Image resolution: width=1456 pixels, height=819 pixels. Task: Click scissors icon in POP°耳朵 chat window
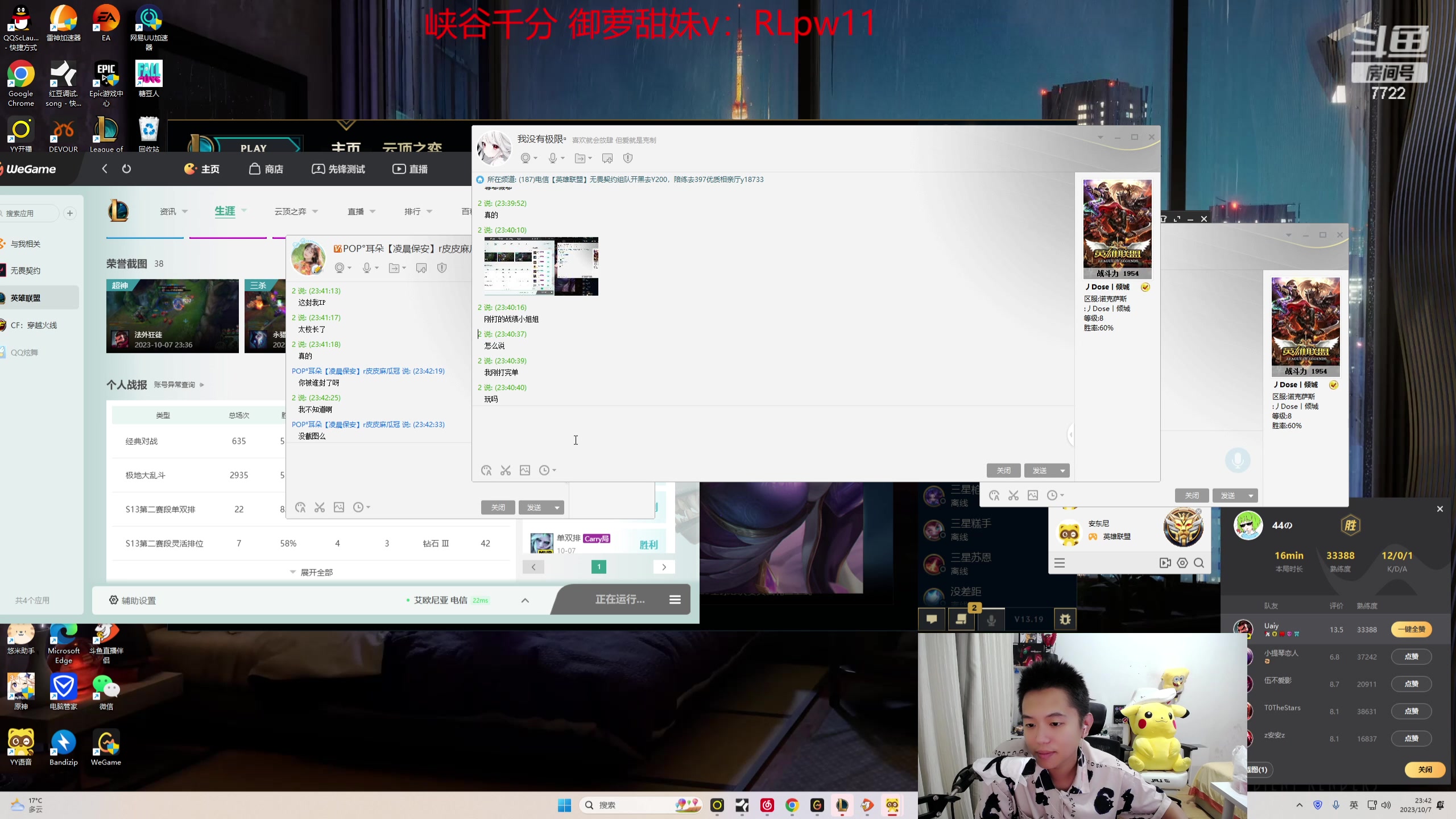320,507
